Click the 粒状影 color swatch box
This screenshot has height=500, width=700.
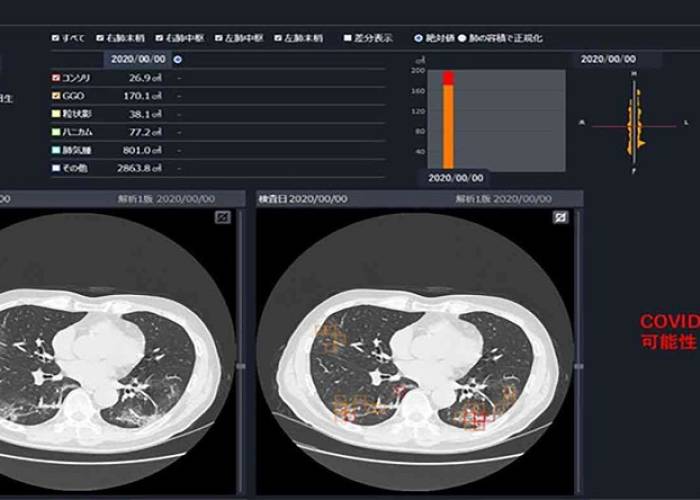tap(56, 114)
